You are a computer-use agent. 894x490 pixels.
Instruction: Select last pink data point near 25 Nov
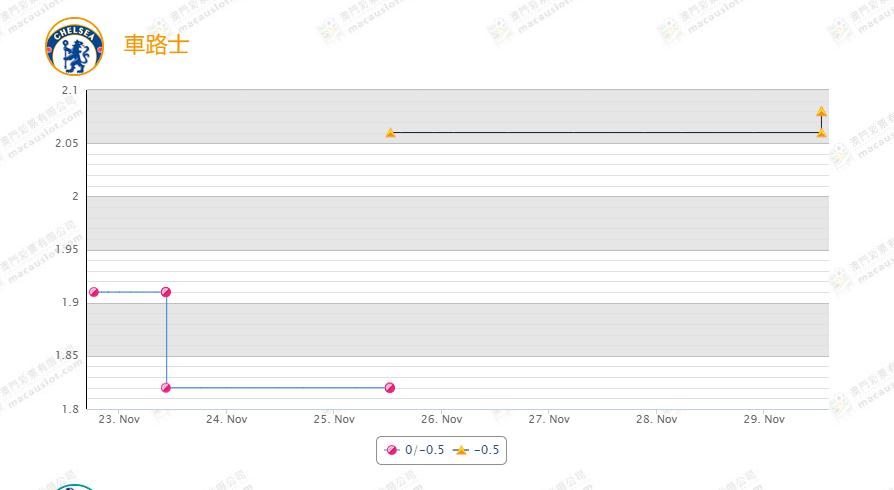click(389, 388)
